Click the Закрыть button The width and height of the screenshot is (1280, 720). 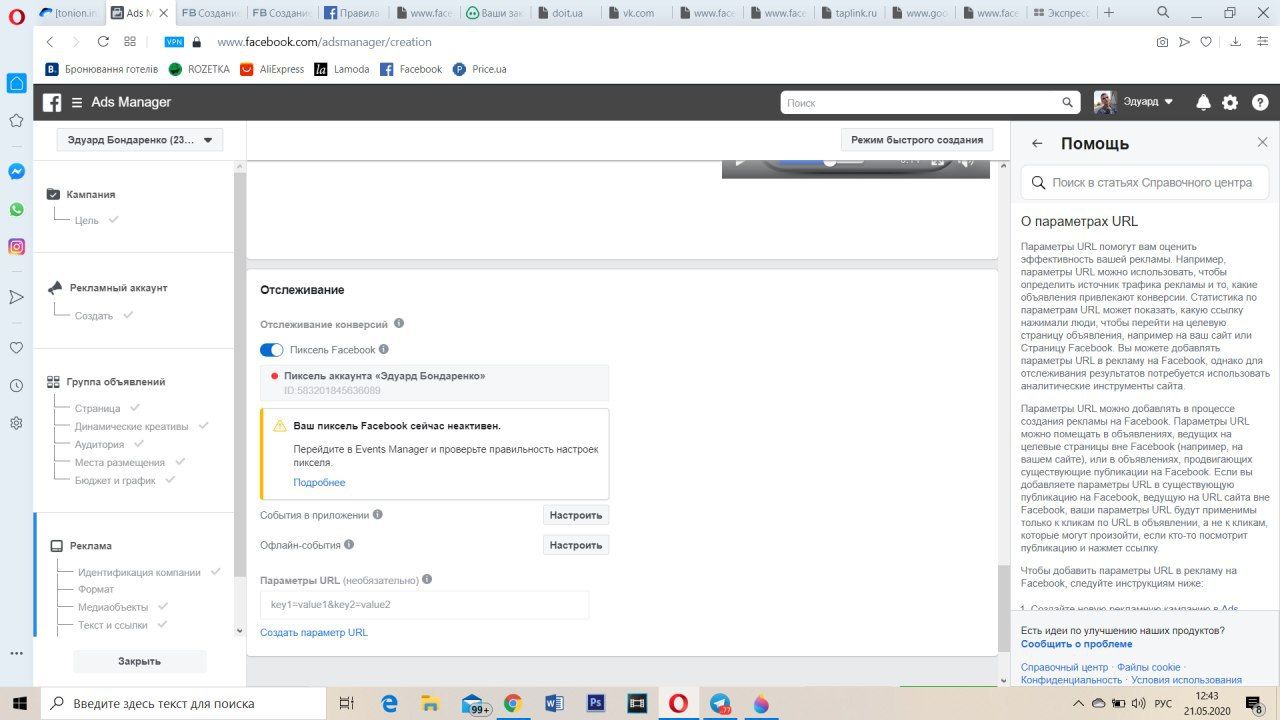coord(139,661)
